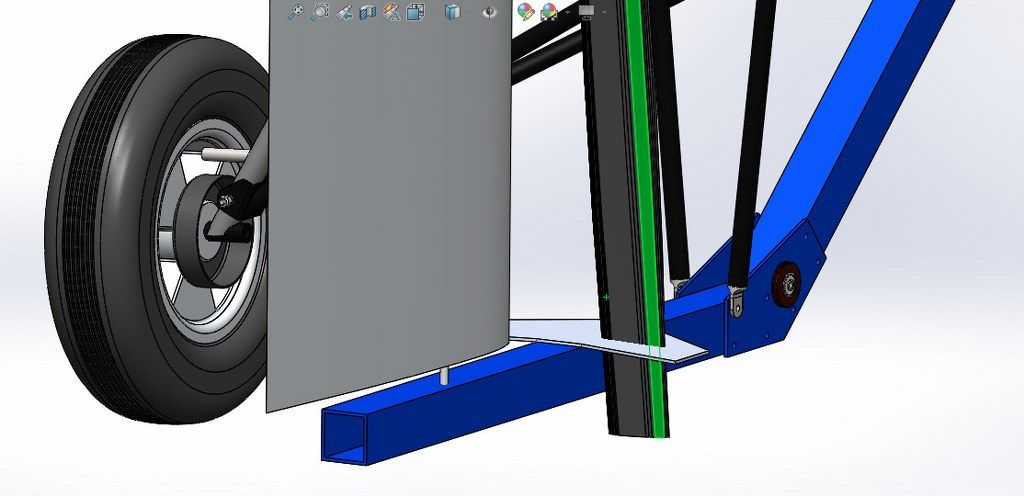This screenshot has height=496, width=1024.
Task: Select the Zoom to Area tool
Action: pyautogui.click(x=320, y=12)
